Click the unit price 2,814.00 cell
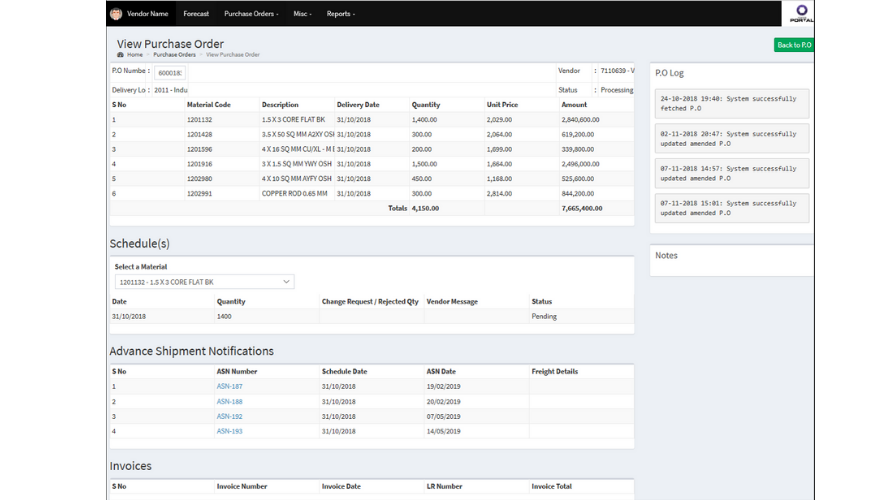The image size is (890, 500). [x=499, y=194]
